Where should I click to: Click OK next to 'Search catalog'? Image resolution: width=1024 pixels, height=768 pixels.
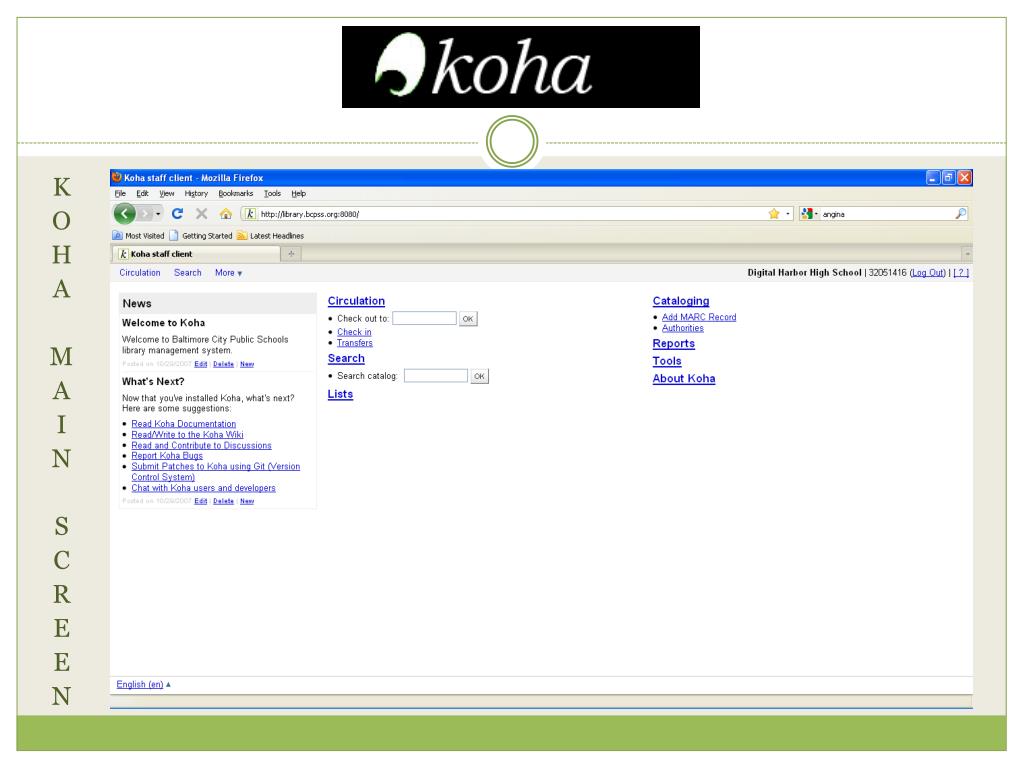click(479, 376)
